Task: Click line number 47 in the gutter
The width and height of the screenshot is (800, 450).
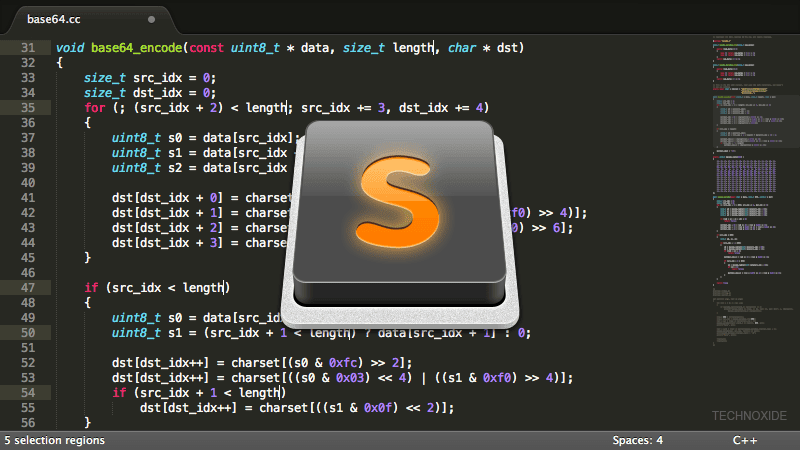Action: (28, 288)
